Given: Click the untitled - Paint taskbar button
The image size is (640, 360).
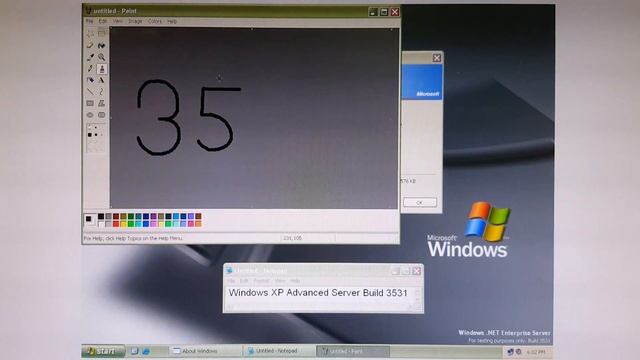Looking at the screenshot, I should [353, 351].
